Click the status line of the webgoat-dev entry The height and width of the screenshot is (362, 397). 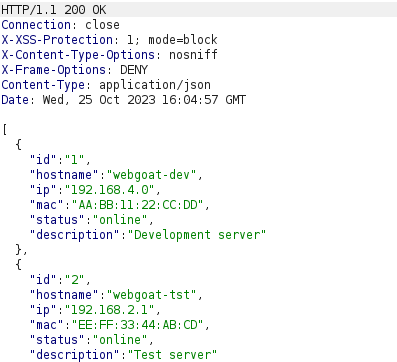[x=92, y=220]
